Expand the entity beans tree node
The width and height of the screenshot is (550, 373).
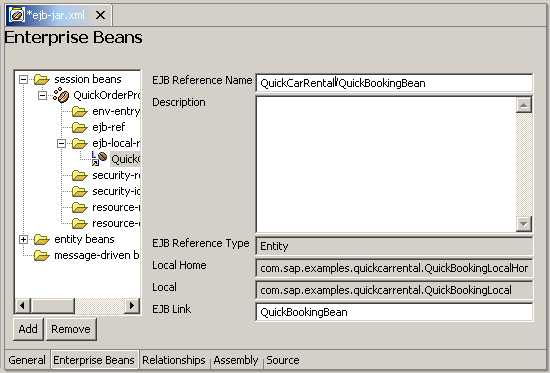[24, 239]
